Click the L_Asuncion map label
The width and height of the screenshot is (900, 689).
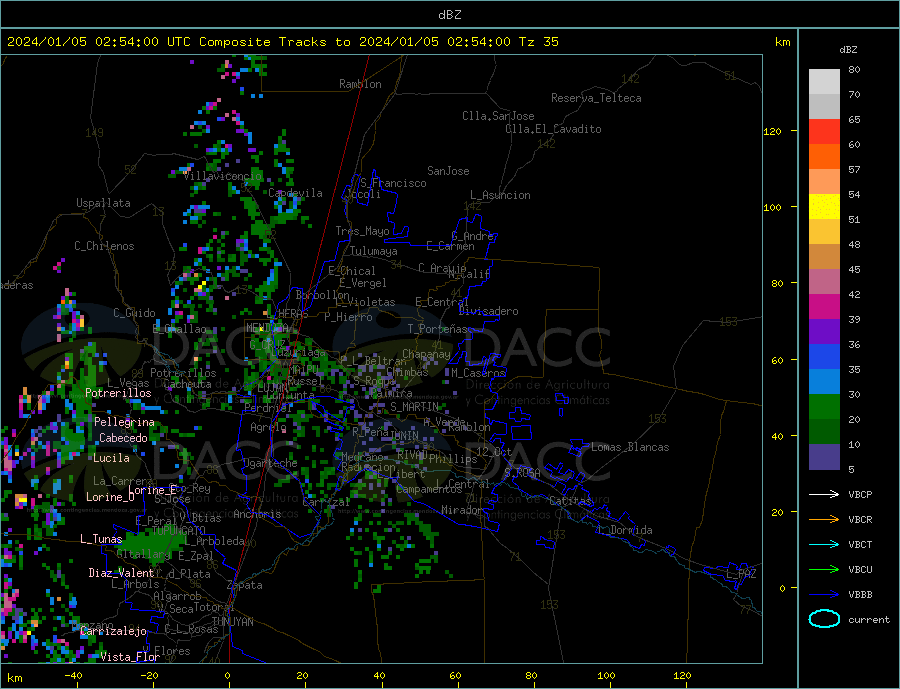coord(500,195)
